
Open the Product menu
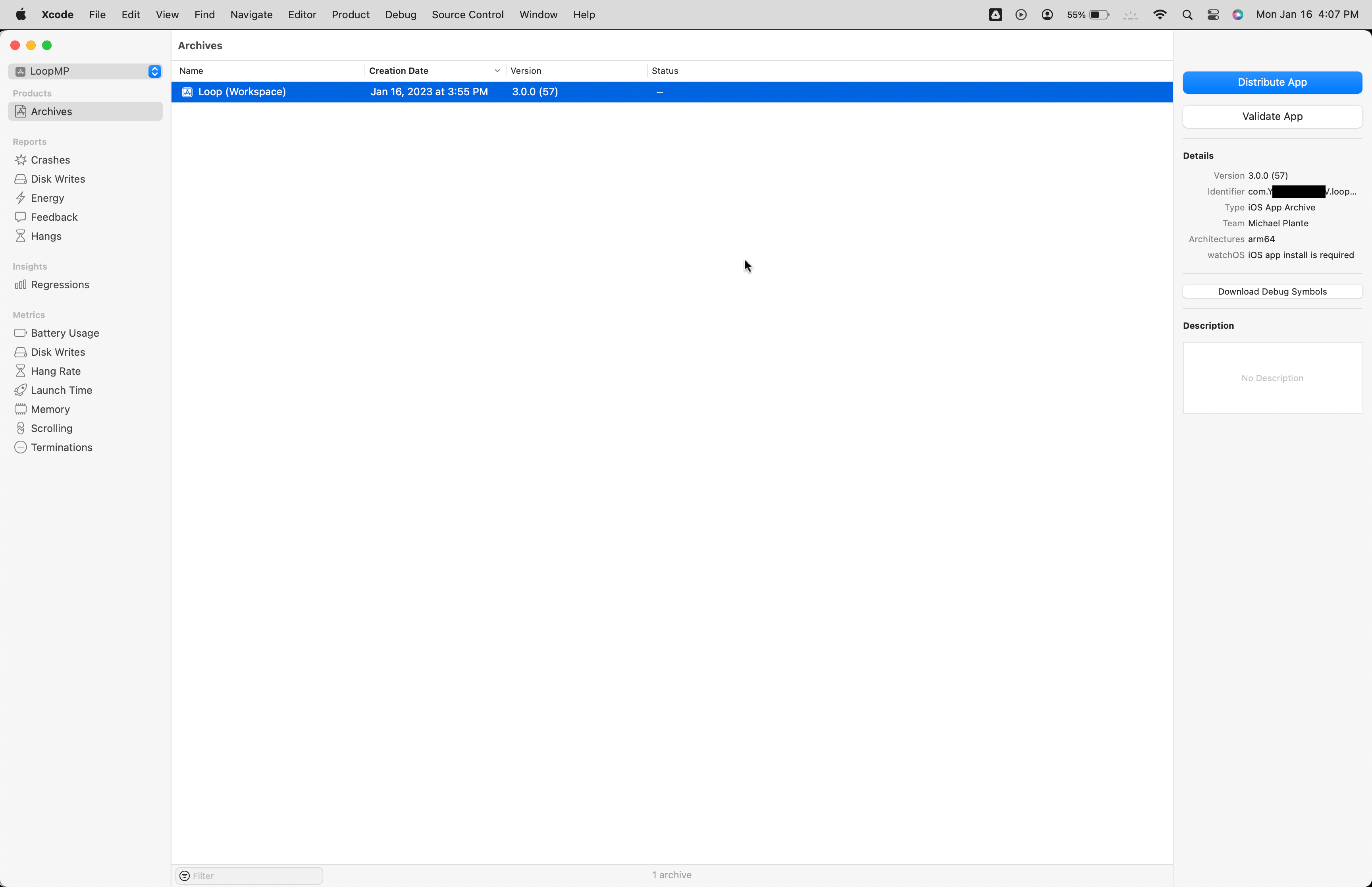(x=351, y=14)
